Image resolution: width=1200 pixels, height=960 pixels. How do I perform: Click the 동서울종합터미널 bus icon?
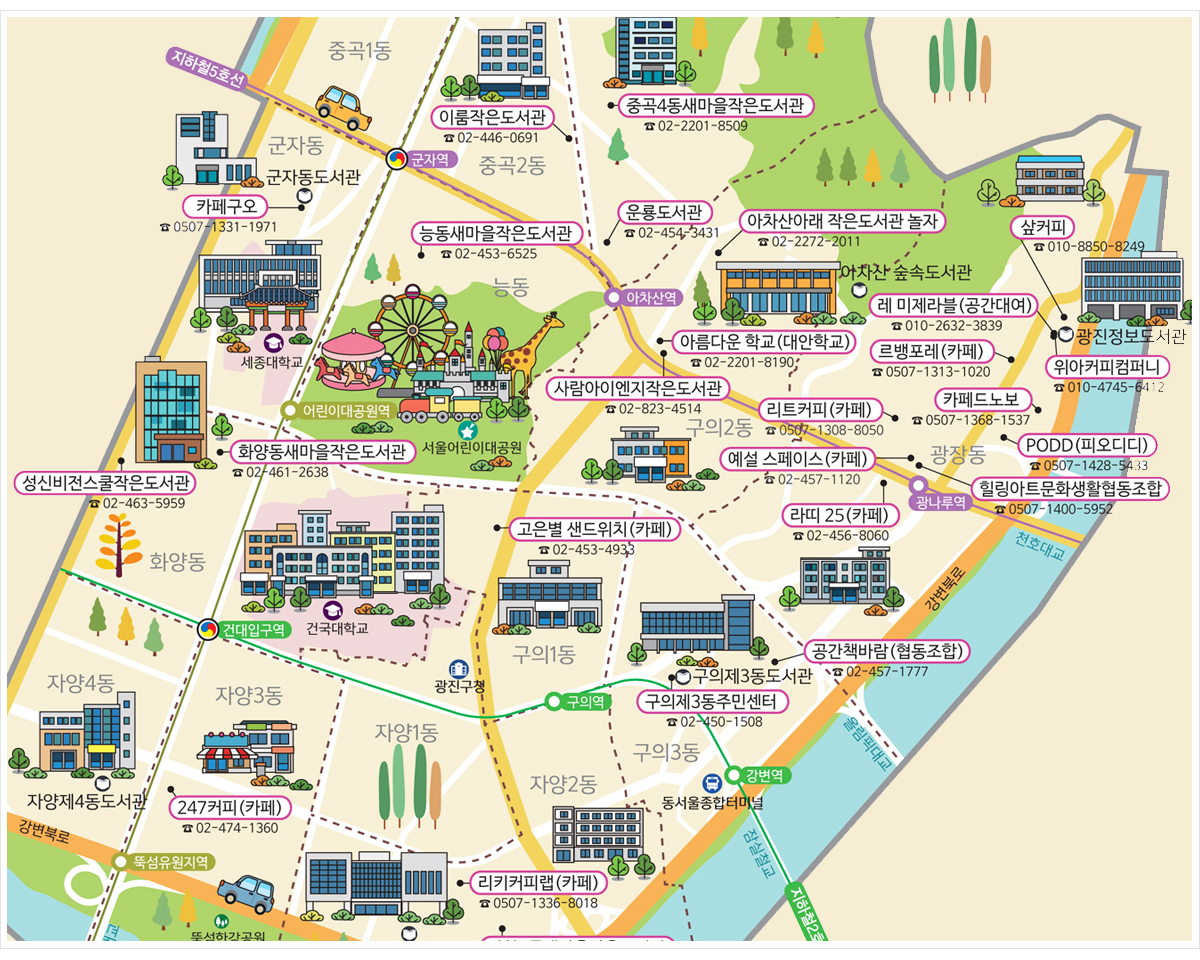pyautogui.click(x=711, y=783)
